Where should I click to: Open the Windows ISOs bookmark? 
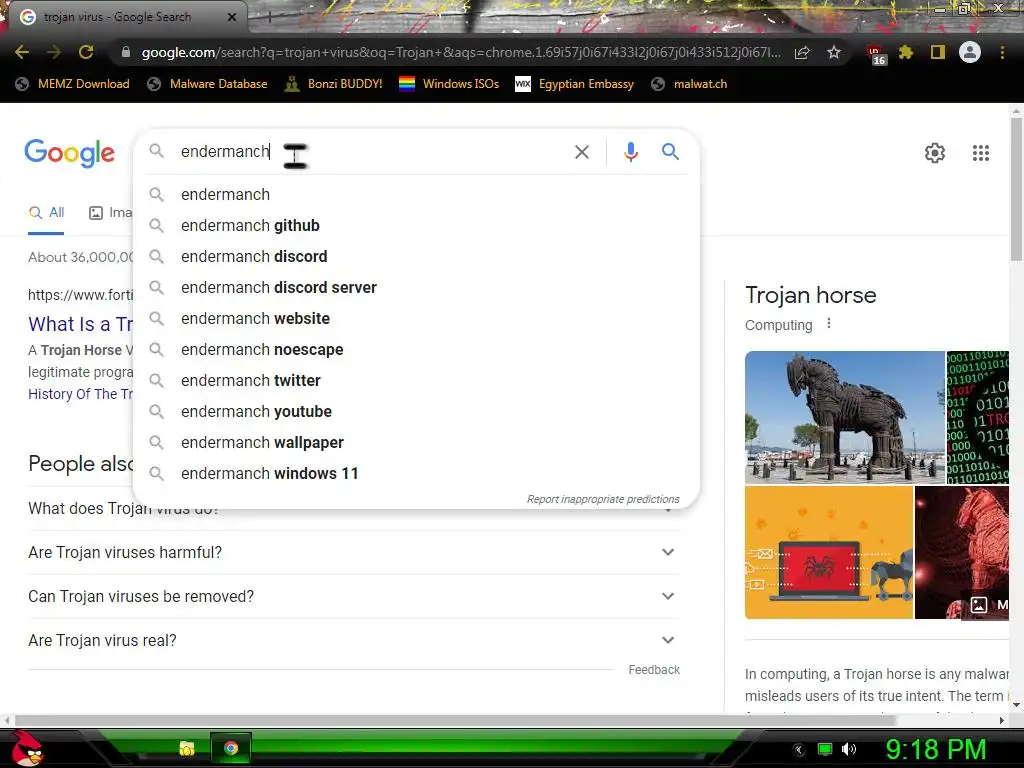(449, 84)
